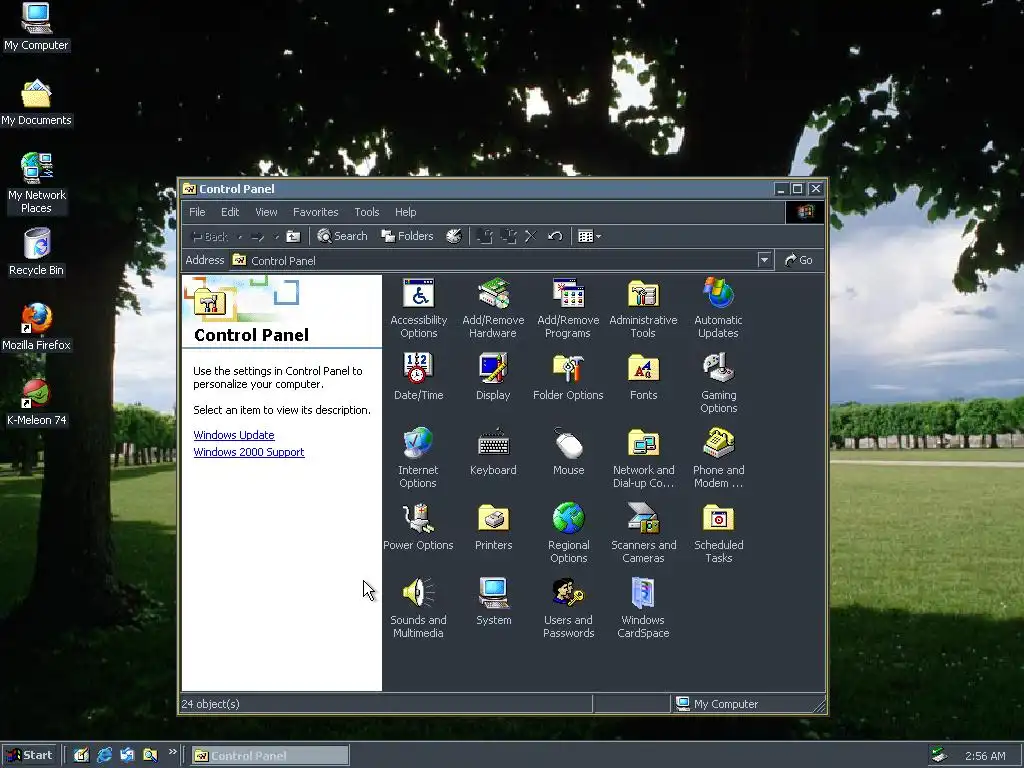This screenshot has height=768, width=1024.
Task: Open Accessibility Options applet
Action: [x=419, y=308]
